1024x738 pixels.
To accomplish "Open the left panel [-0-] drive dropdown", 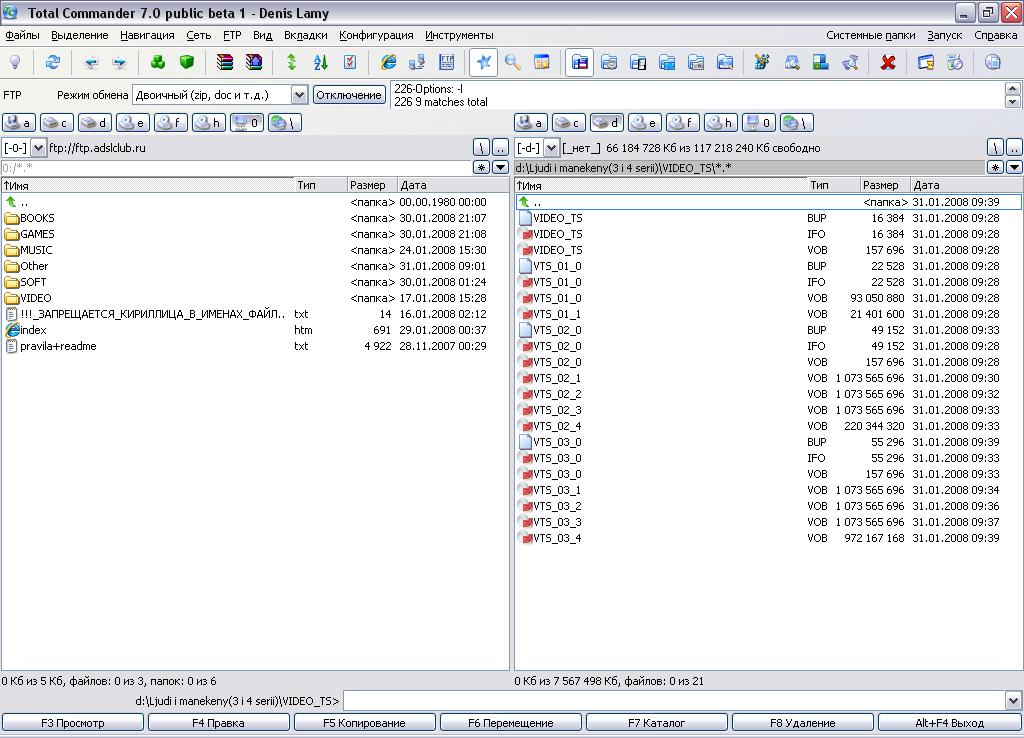I will coord(38,148).
